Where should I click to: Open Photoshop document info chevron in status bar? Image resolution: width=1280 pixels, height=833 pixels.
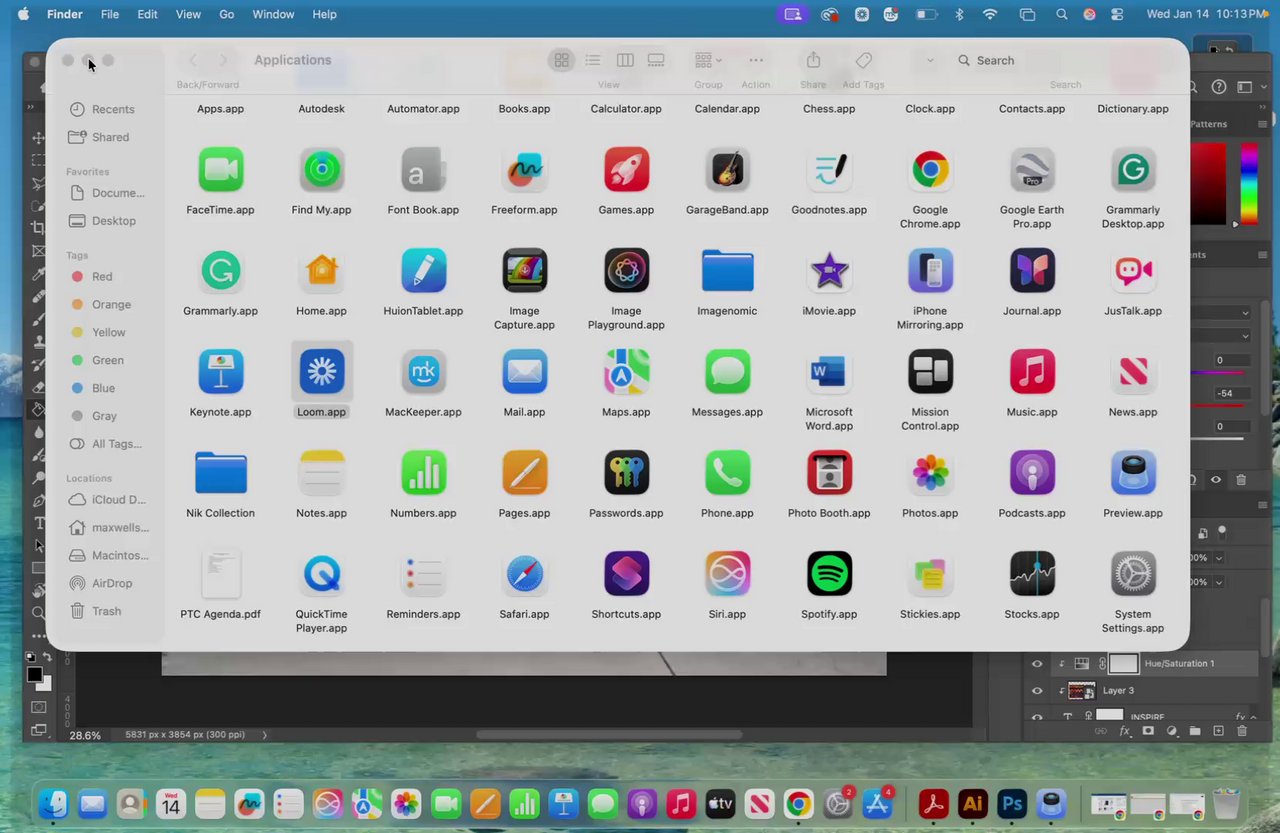264,735
